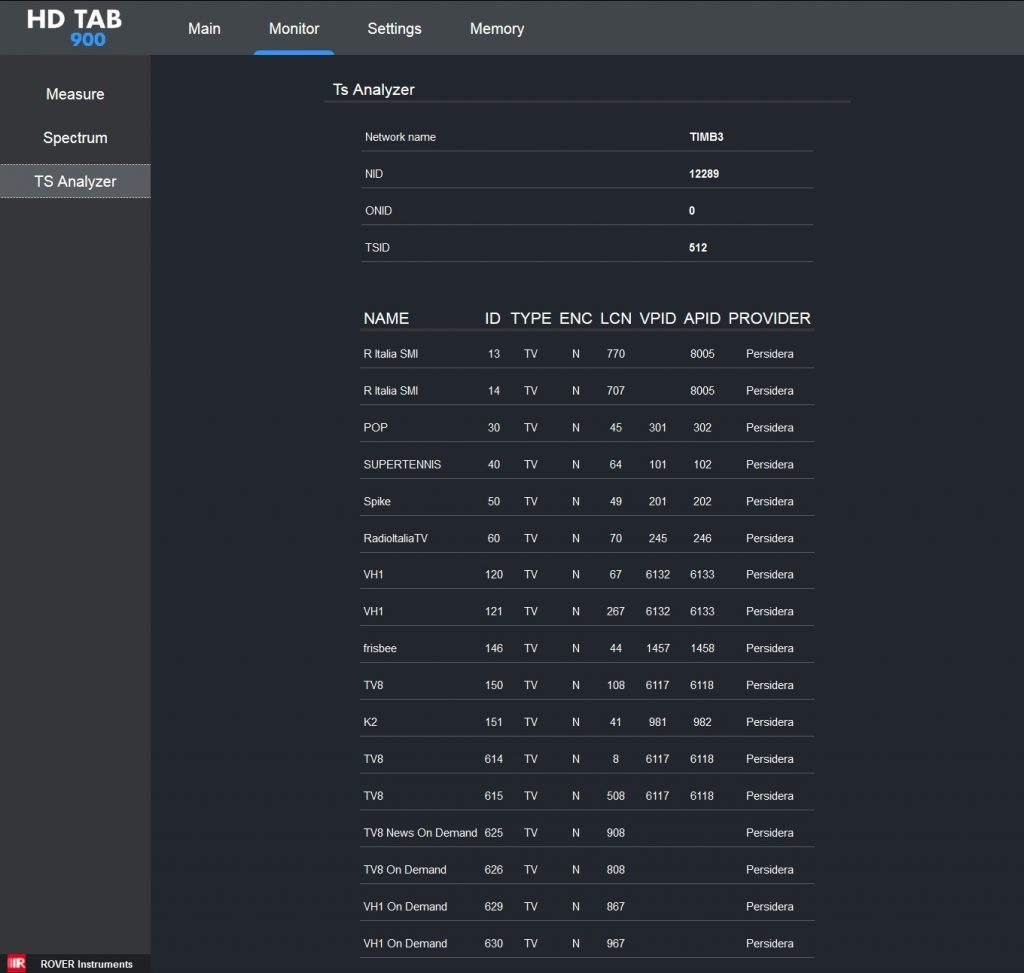This screenshot has height=973, width=1024.
Task: Click the NID value 12289
Action: pos(703,174)
